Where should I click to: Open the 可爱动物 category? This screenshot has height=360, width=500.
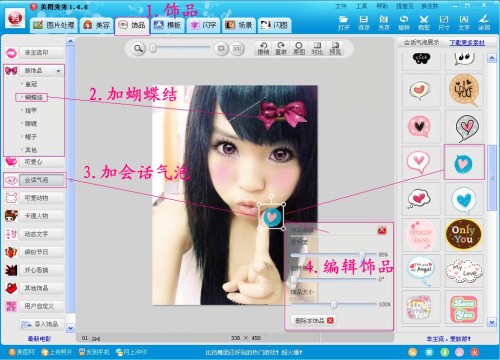pos(34,198)
